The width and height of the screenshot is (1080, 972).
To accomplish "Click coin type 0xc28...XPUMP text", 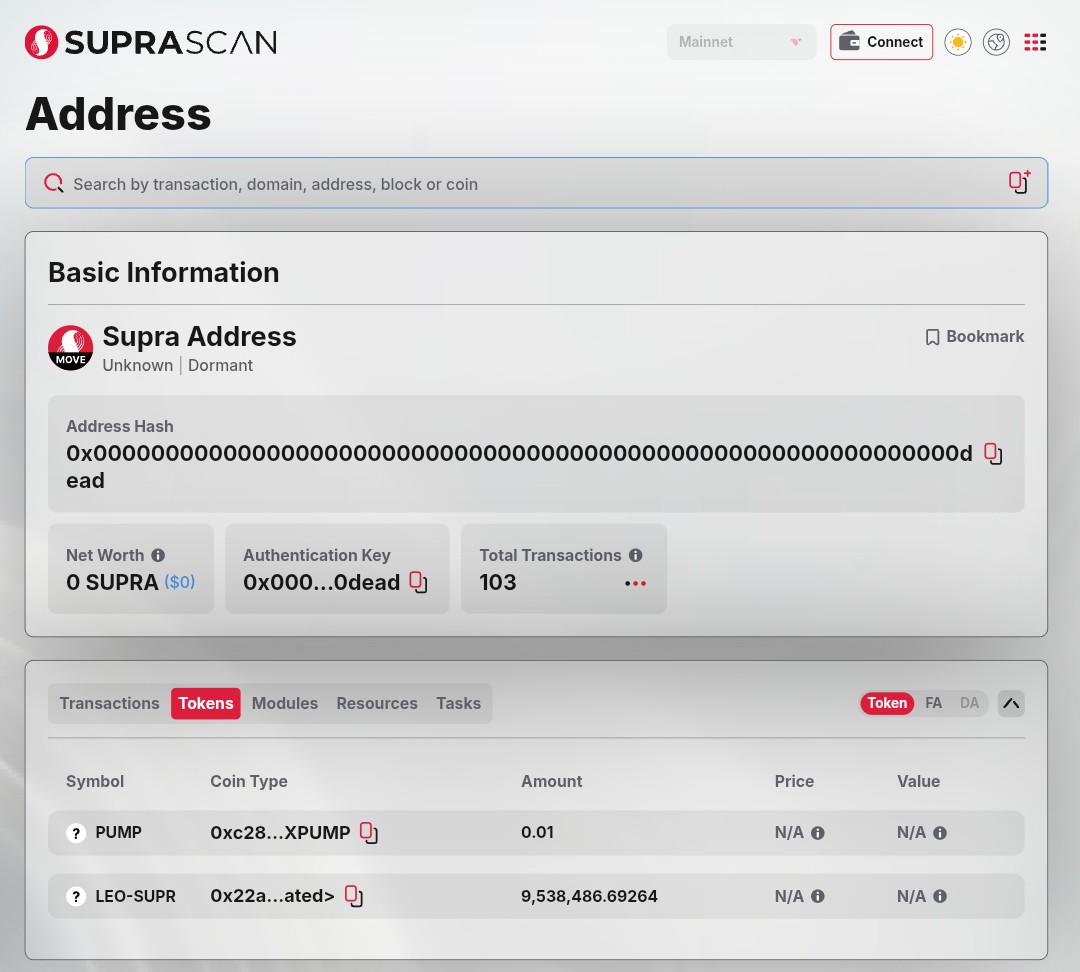I will [280, 832].
